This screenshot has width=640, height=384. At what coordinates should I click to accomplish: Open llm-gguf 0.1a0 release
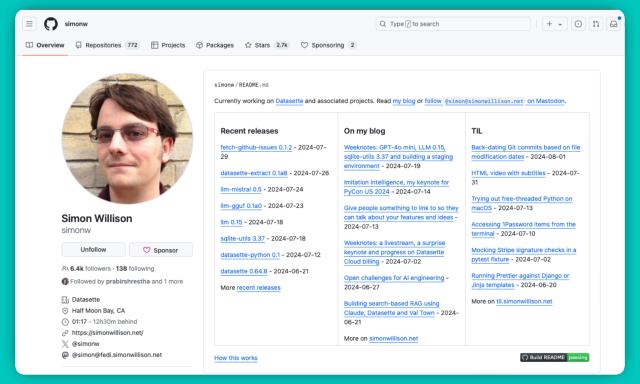point(241,206)
